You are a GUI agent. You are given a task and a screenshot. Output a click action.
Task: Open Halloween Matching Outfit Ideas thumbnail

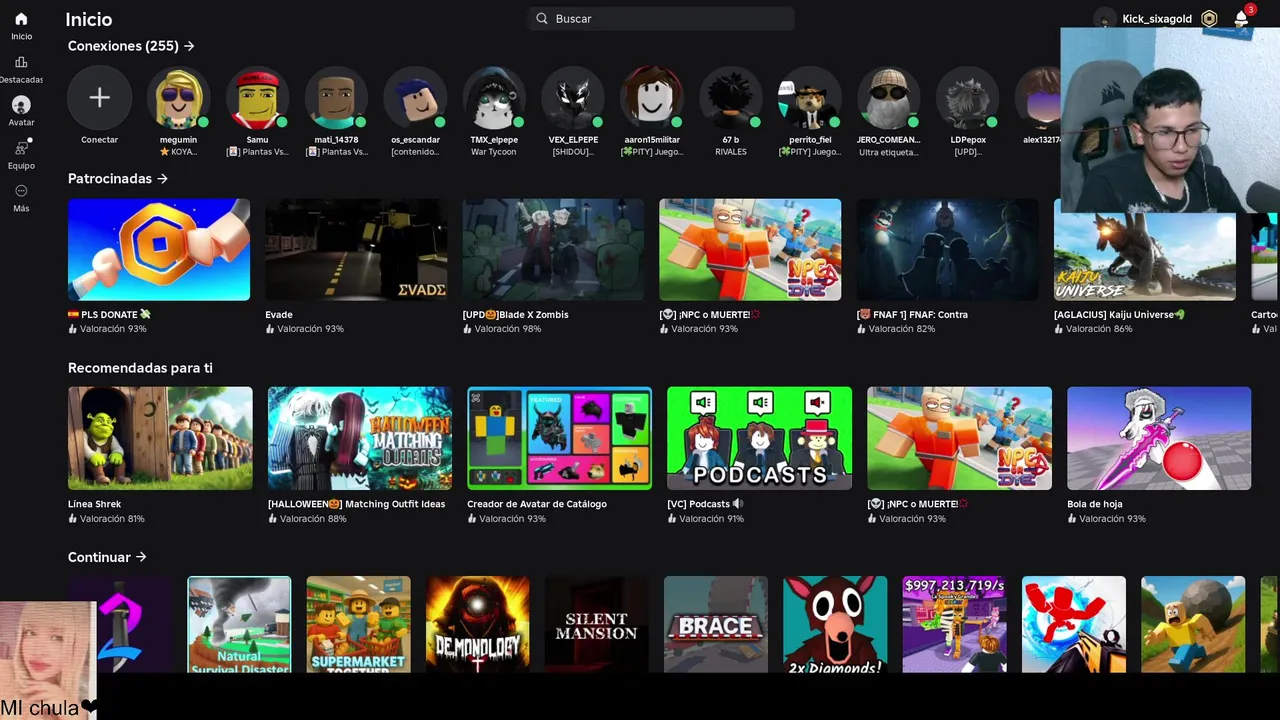[x=360, y=438]
